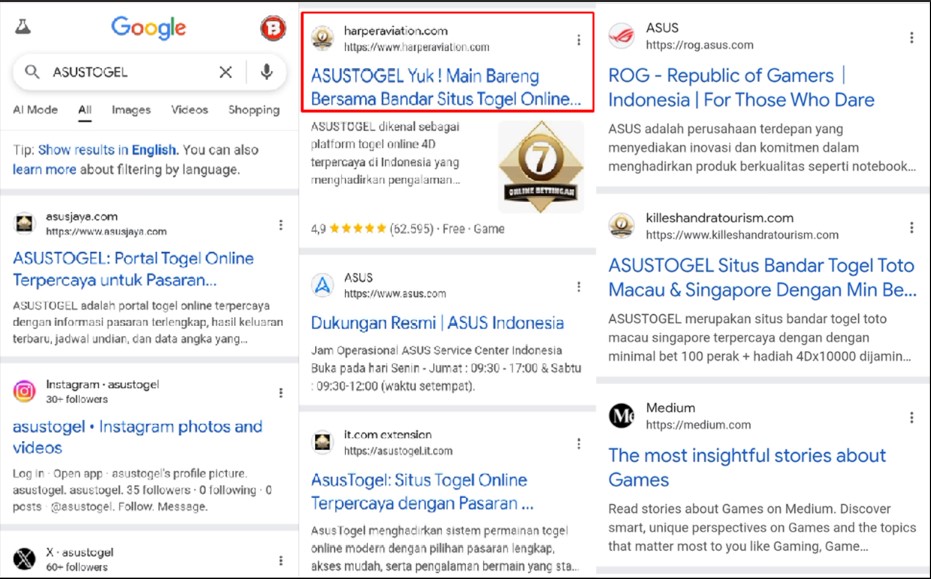Switch to the Videos tab

point(189,110)
